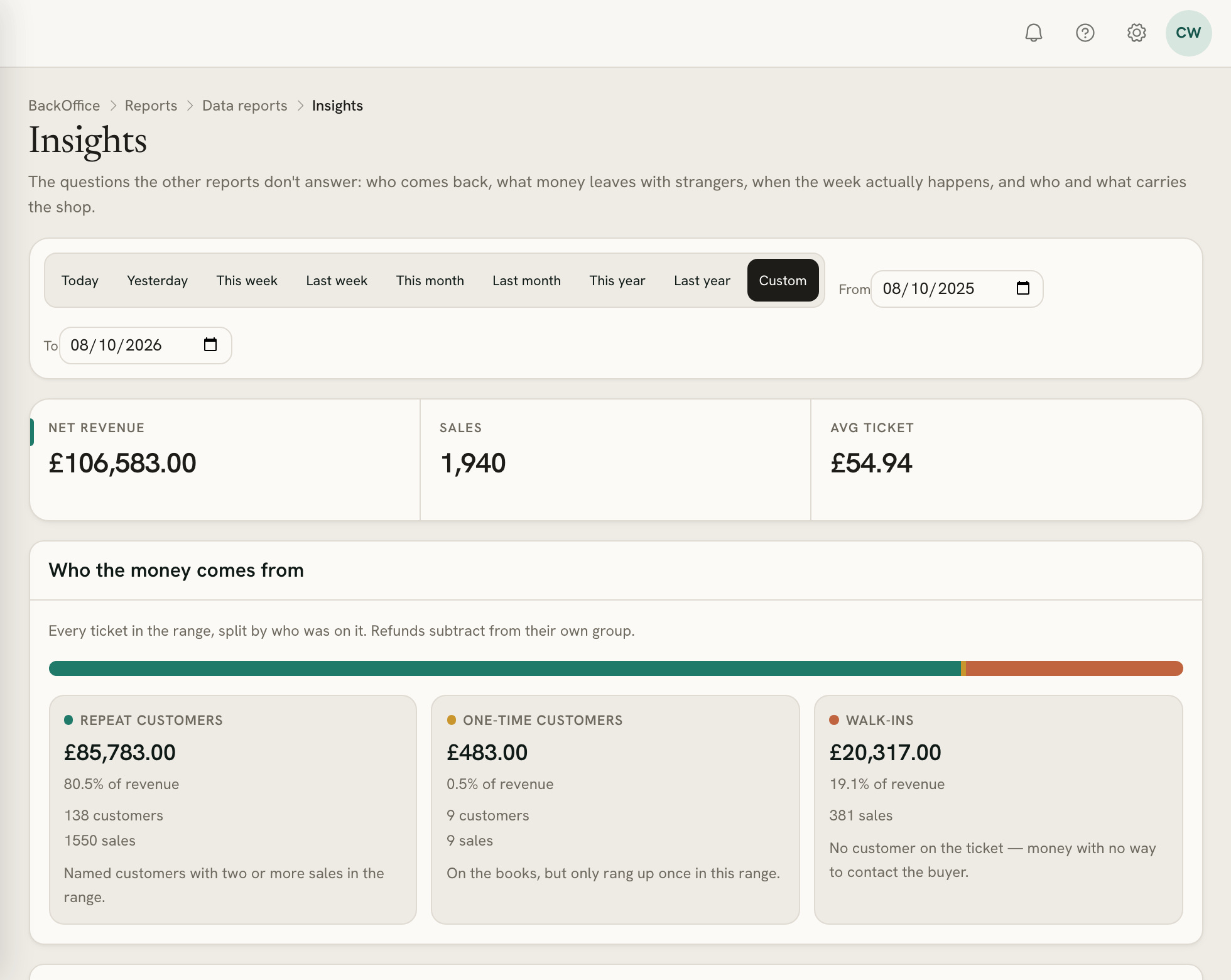Edit the To date field 08/10/2026
The width and height of the screenshot is (1231, 980).
(x=145, y=345)
